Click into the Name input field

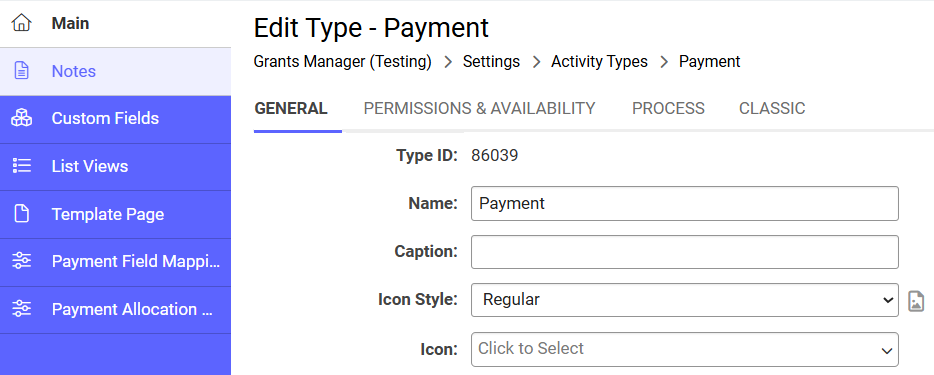coord(684,204)
